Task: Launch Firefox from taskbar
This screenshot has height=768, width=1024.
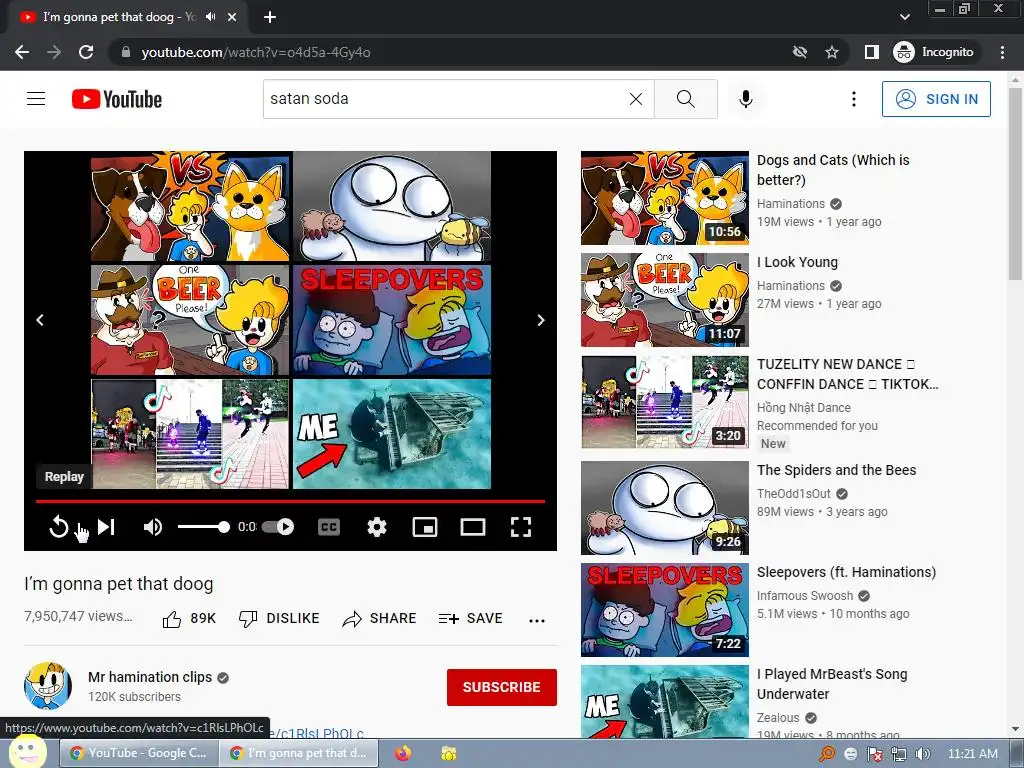Action: [403, 753]
